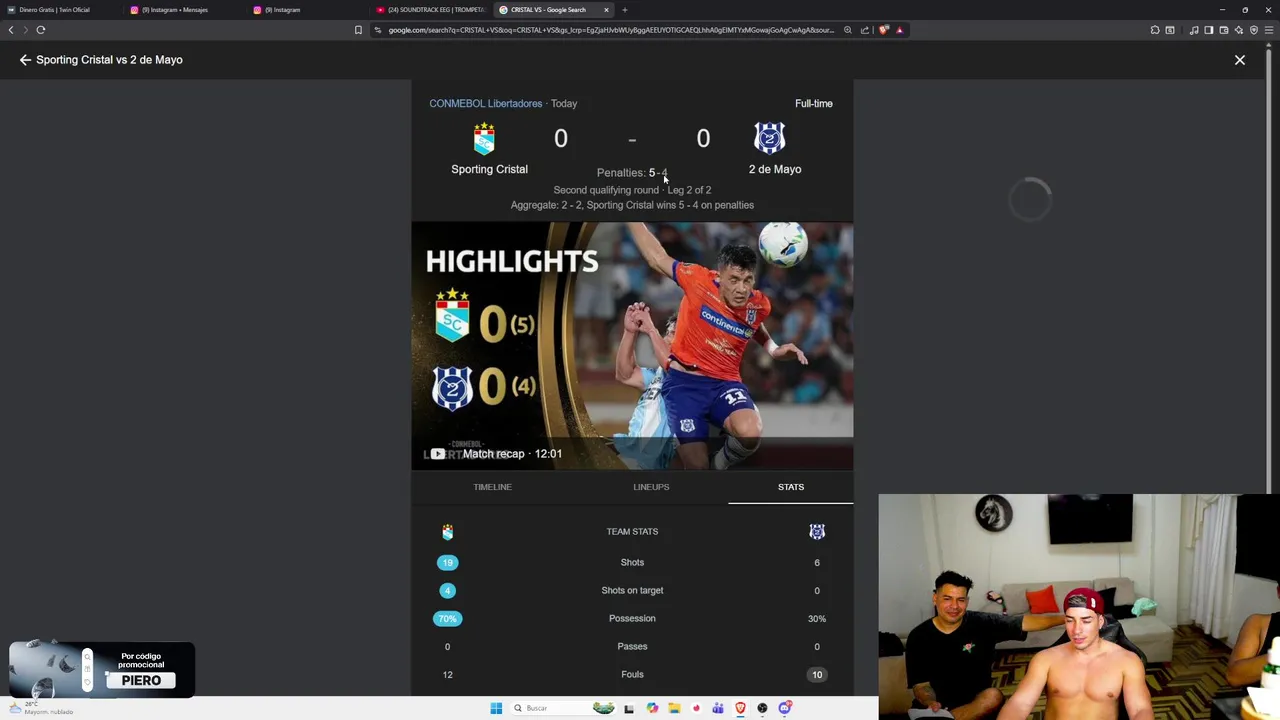The image size is (1280, 720).
Task: Bookmark this page icon
Action: point(358,30)
